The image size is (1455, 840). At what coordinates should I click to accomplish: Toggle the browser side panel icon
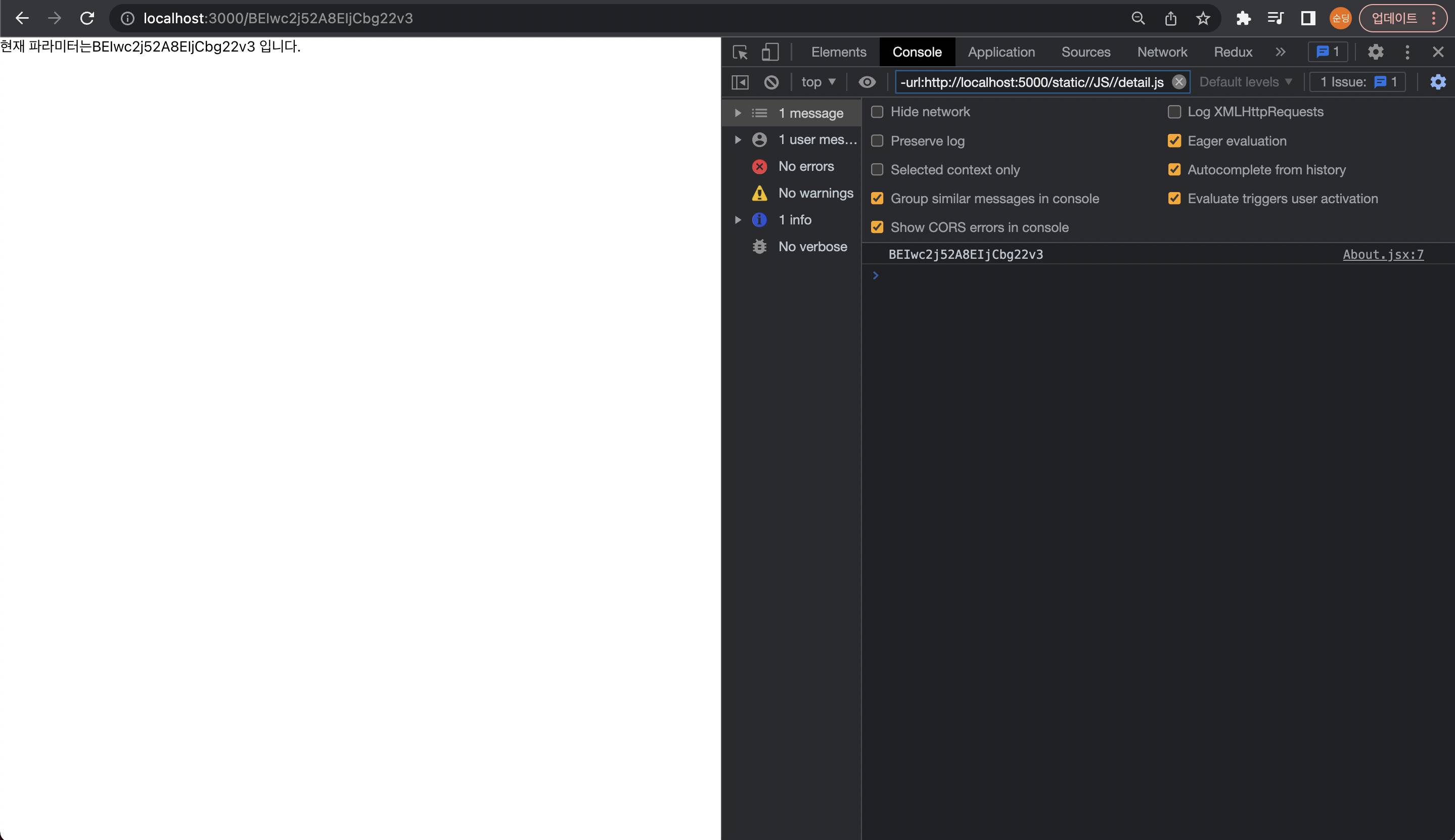click(x=1308, y=19)
